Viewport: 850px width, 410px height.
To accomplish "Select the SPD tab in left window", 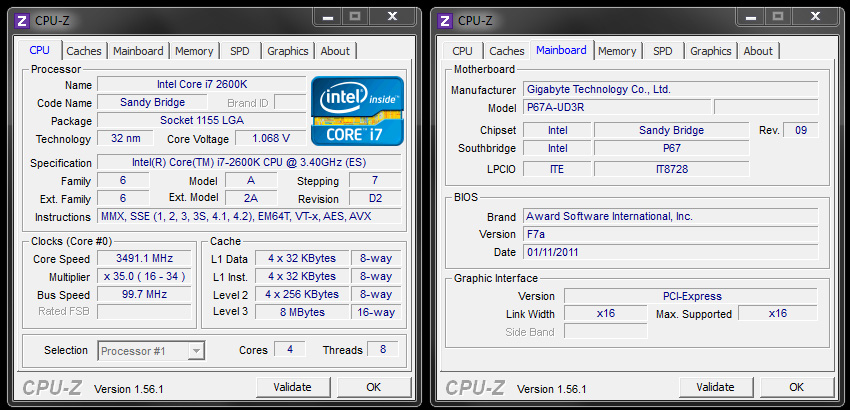I will [x=240, y=51].
